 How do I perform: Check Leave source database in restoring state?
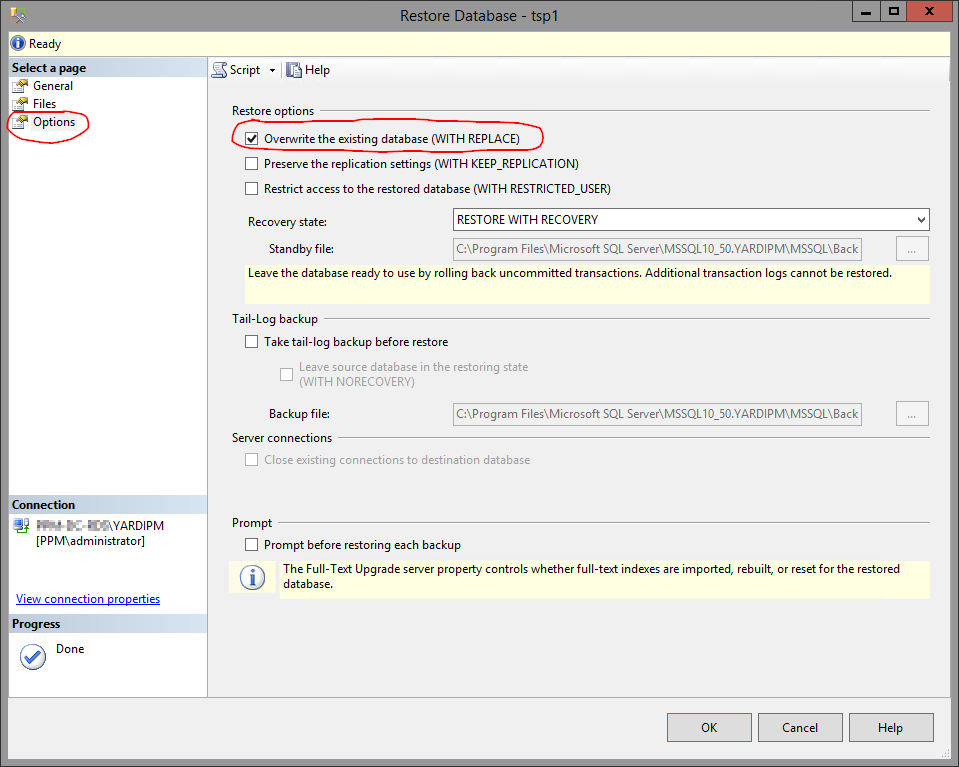[286, 374]
